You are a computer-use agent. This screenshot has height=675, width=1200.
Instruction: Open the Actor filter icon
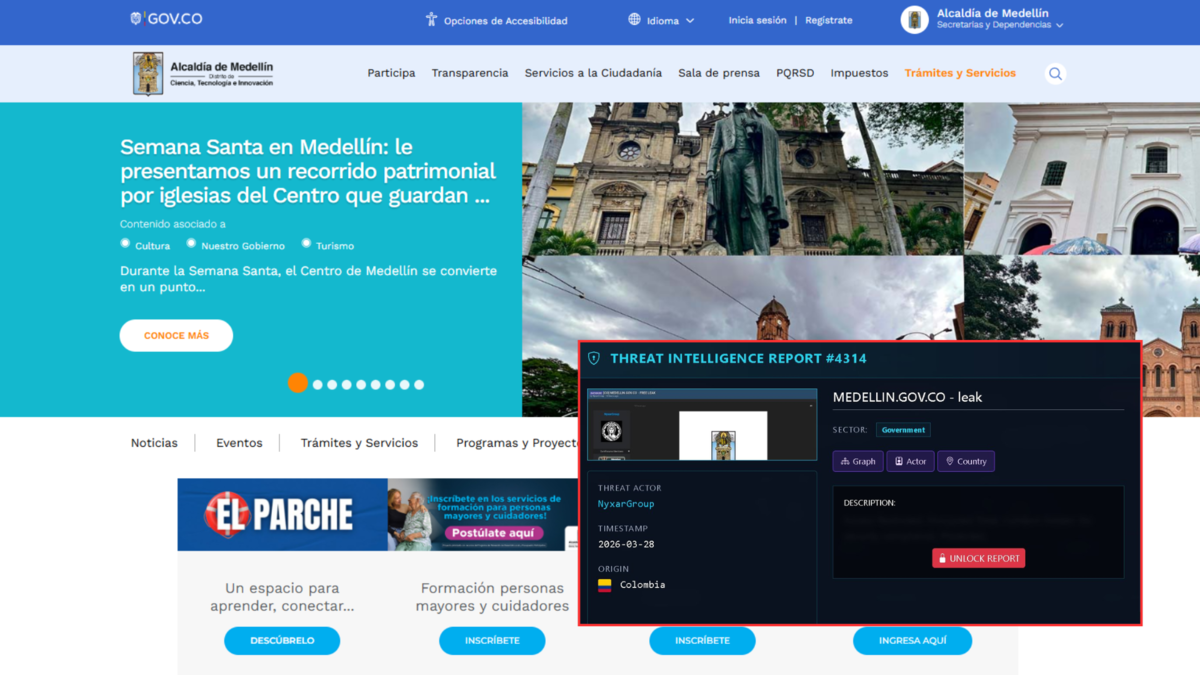point(898,461)
